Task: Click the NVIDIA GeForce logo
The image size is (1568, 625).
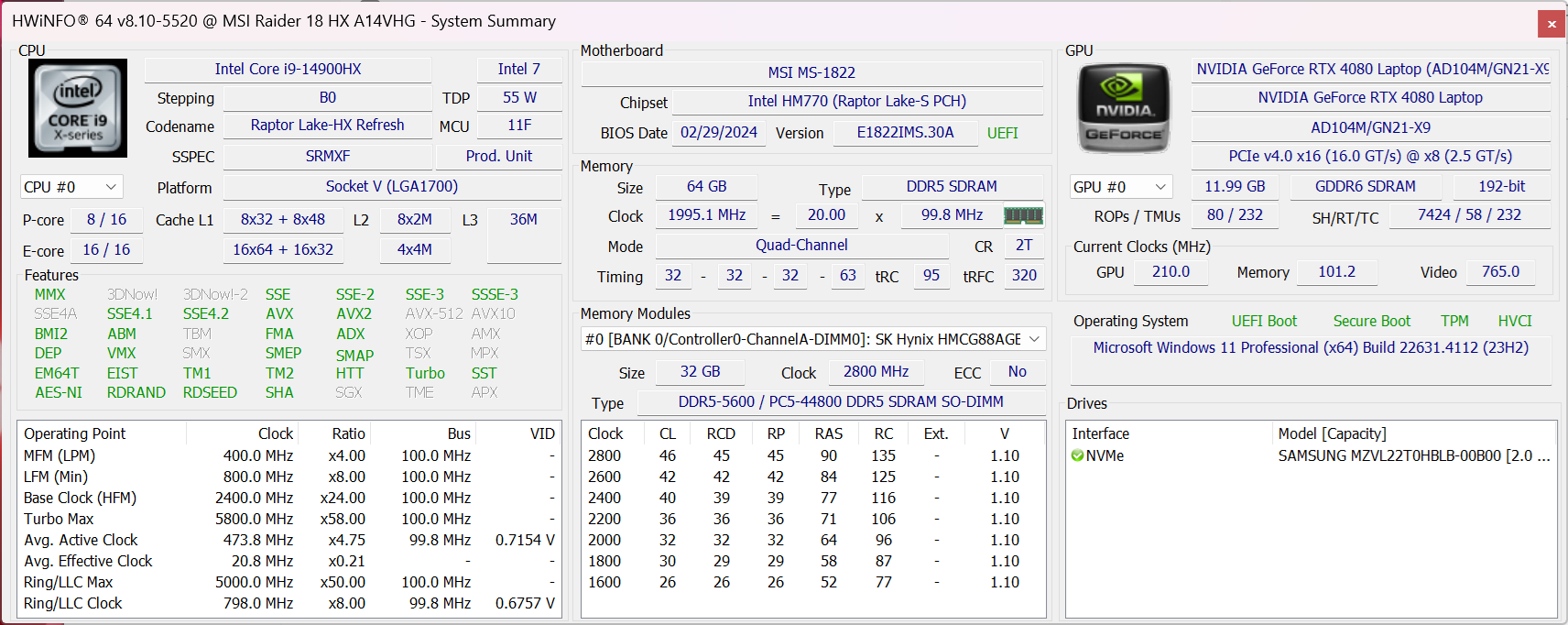Action: [x=1123, y=108]
